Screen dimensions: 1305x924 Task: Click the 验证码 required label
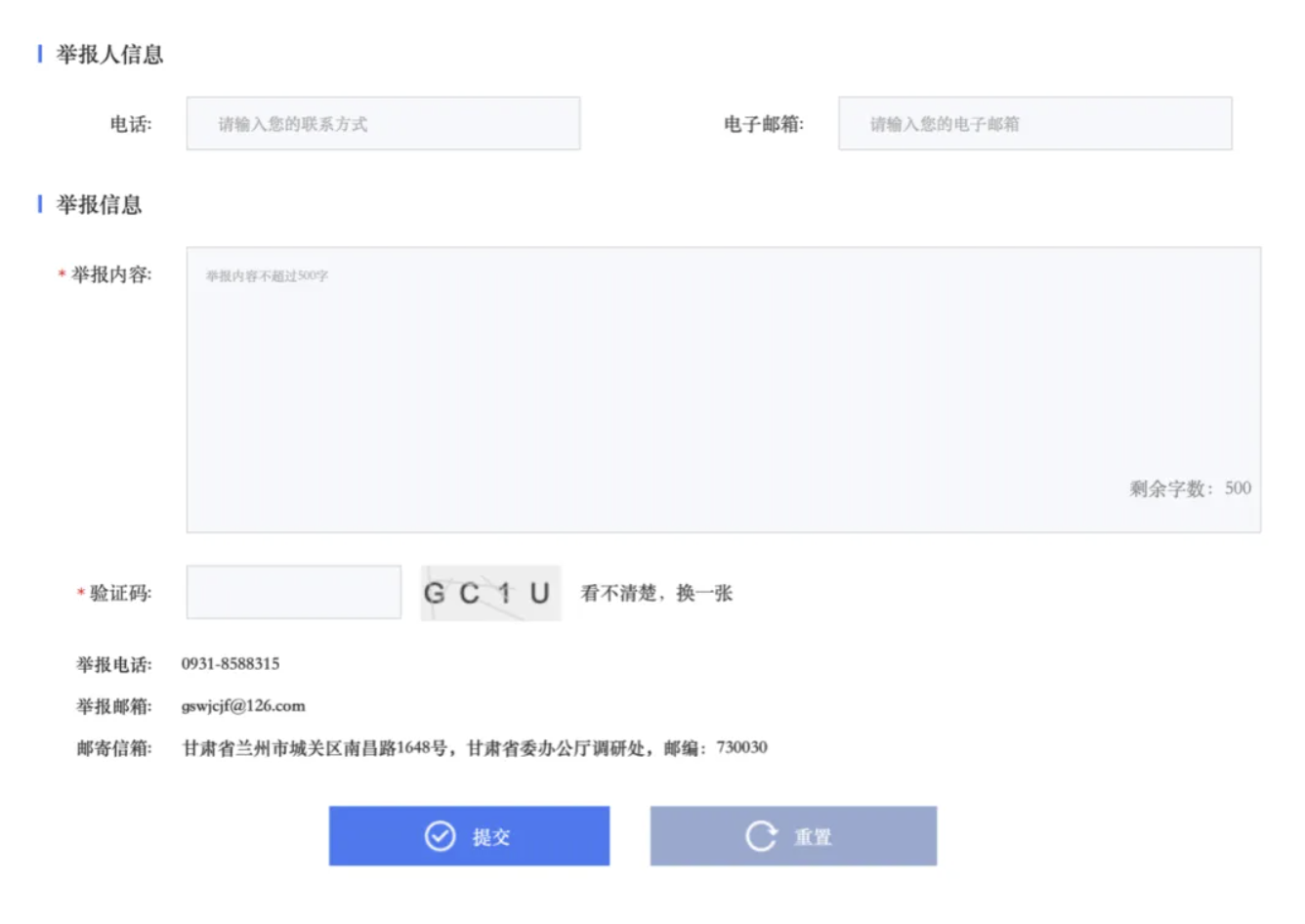pos(120,593)
